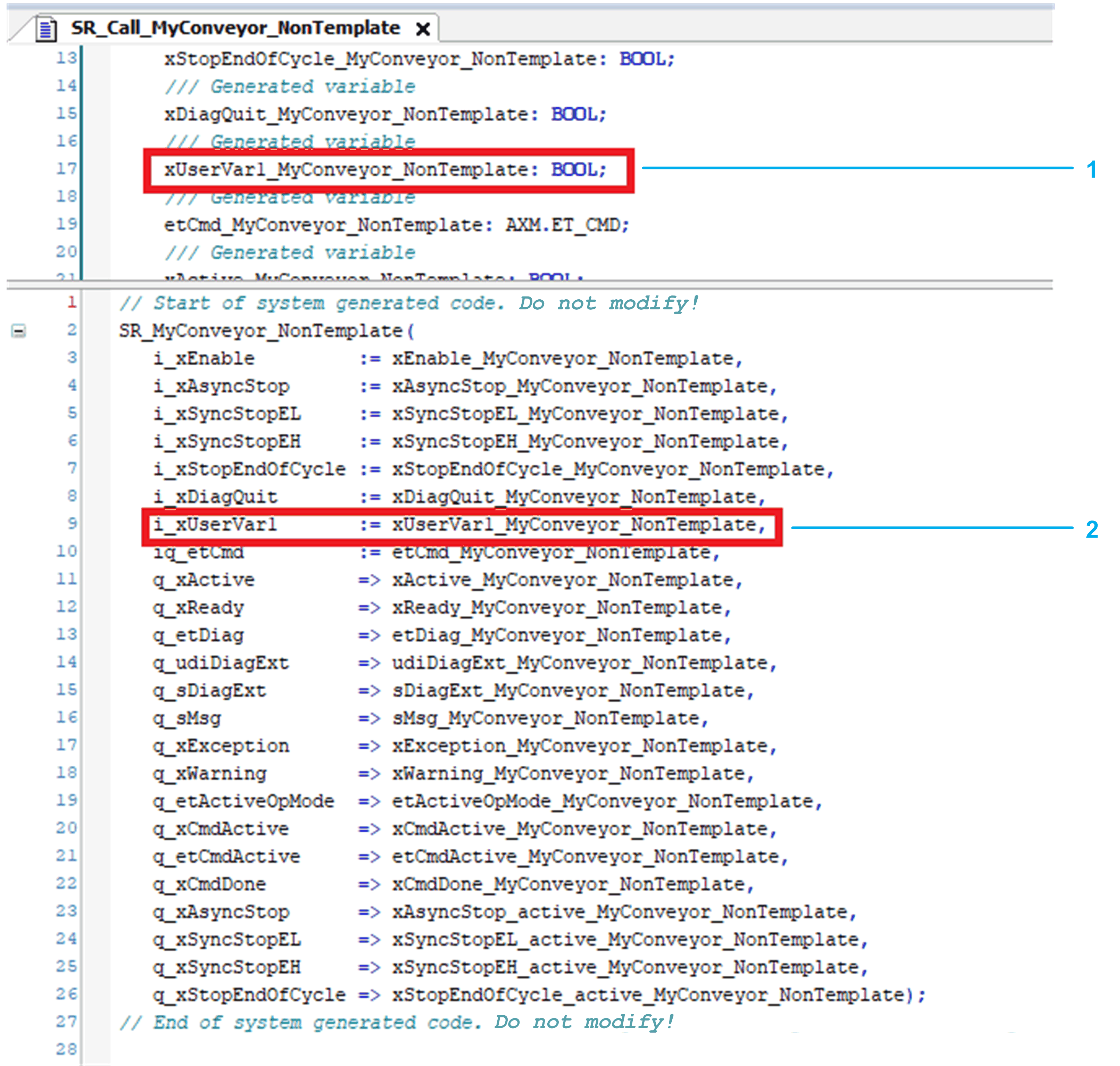Viewport: 1120px width, 1066px height.
Task: Click the 'Start of system generated code' comment
Action: tap(409, 303)
